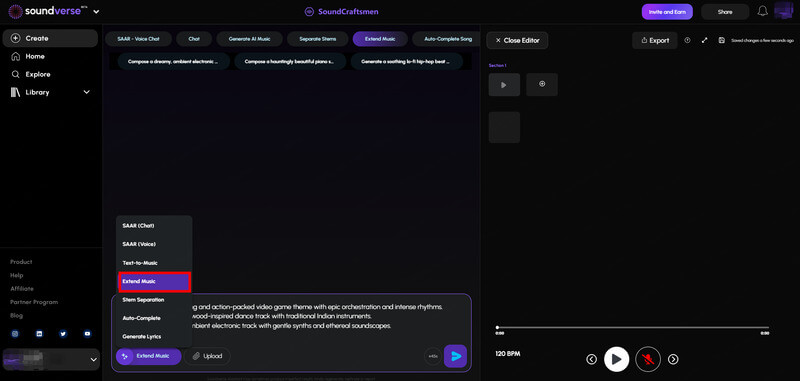The height and width of the screenshot is (381, 800).
Task: Open Explore in the sidebar
Action: coord(38,74)
